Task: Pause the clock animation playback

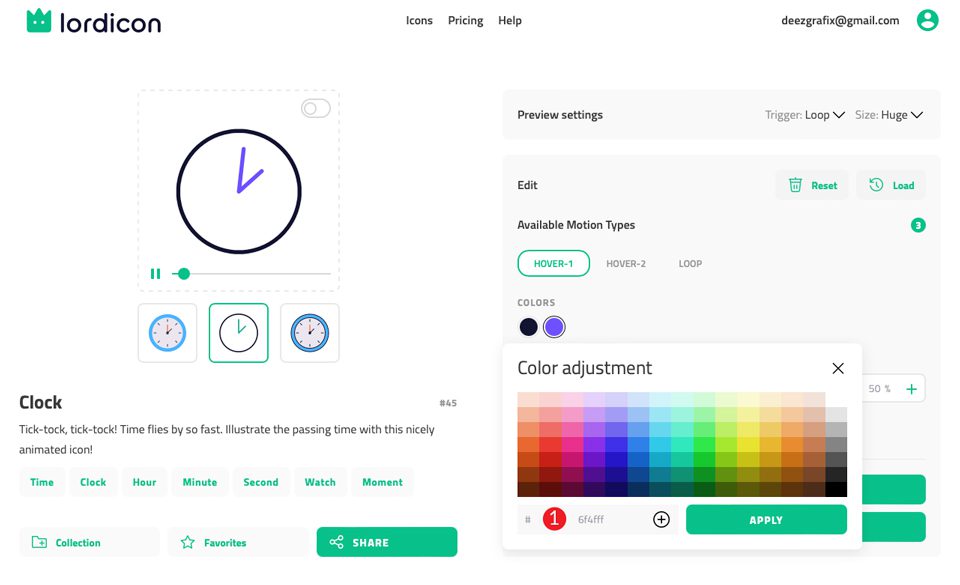Action: click(x=156, y=273)
